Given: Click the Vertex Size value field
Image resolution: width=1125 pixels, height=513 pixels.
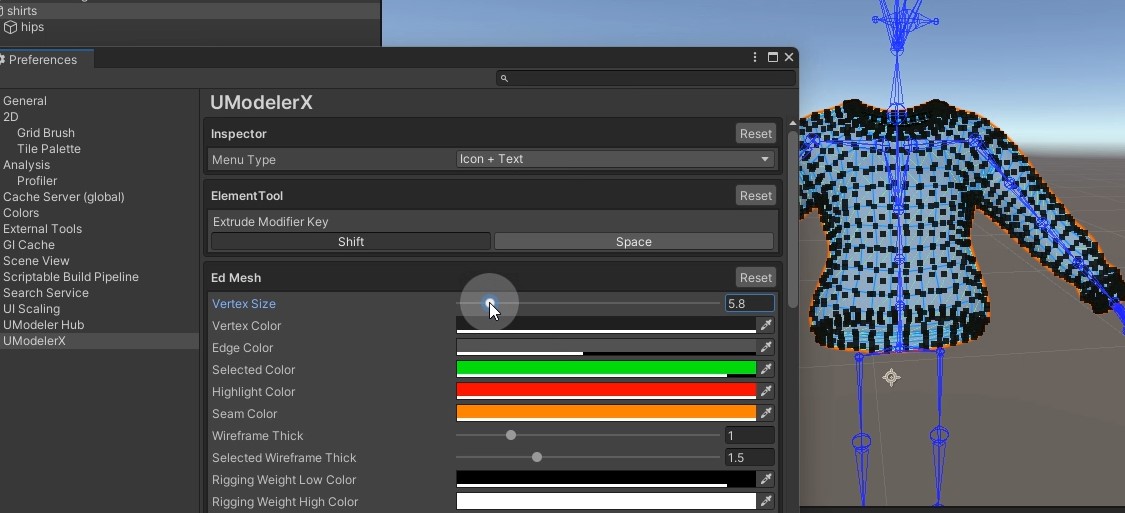Looking at the screenshot, I should (750, 303).
